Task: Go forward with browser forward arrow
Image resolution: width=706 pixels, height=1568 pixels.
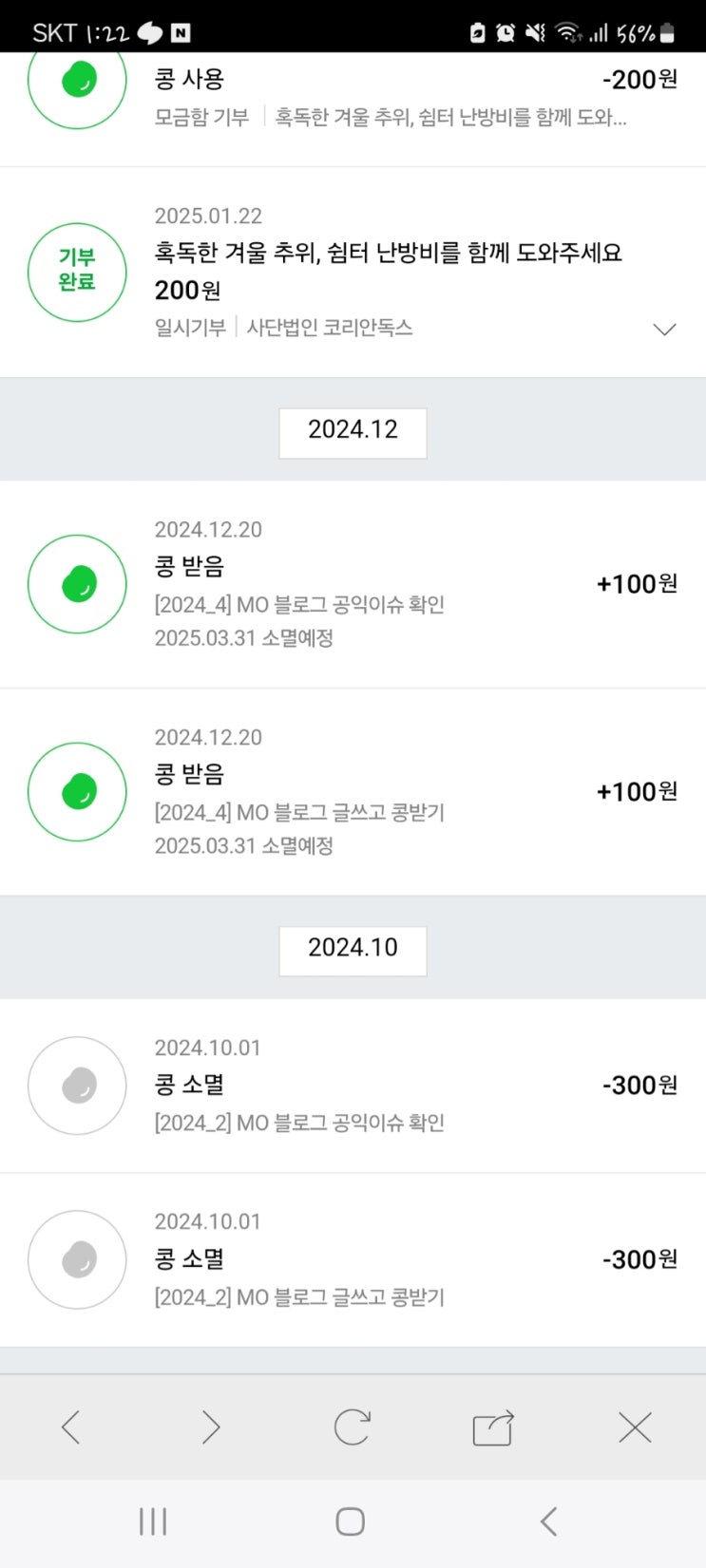Action: pyautogui.click(x=211, y=1426)
